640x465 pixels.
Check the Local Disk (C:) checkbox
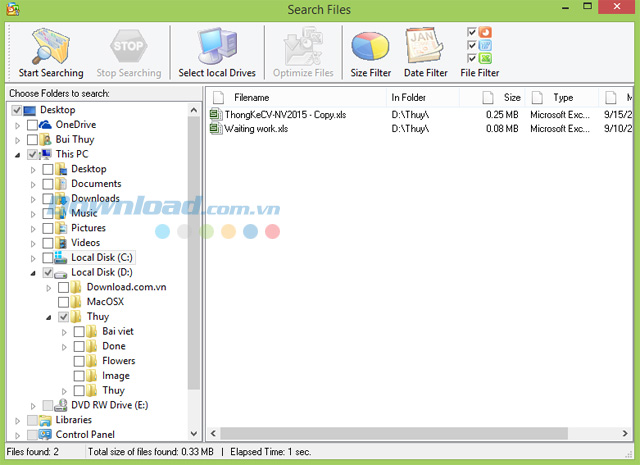point(48,258)
